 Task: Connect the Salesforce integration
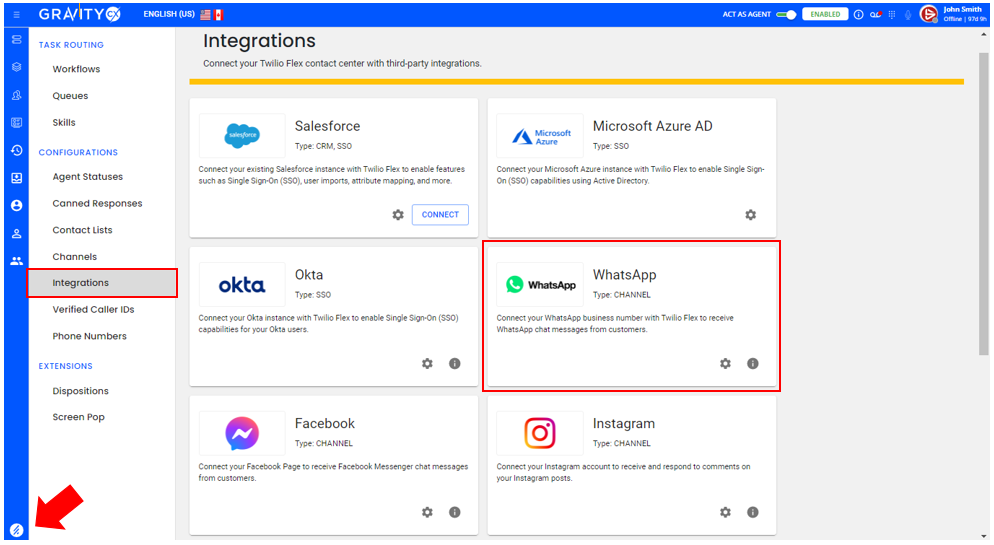[440, 215]
